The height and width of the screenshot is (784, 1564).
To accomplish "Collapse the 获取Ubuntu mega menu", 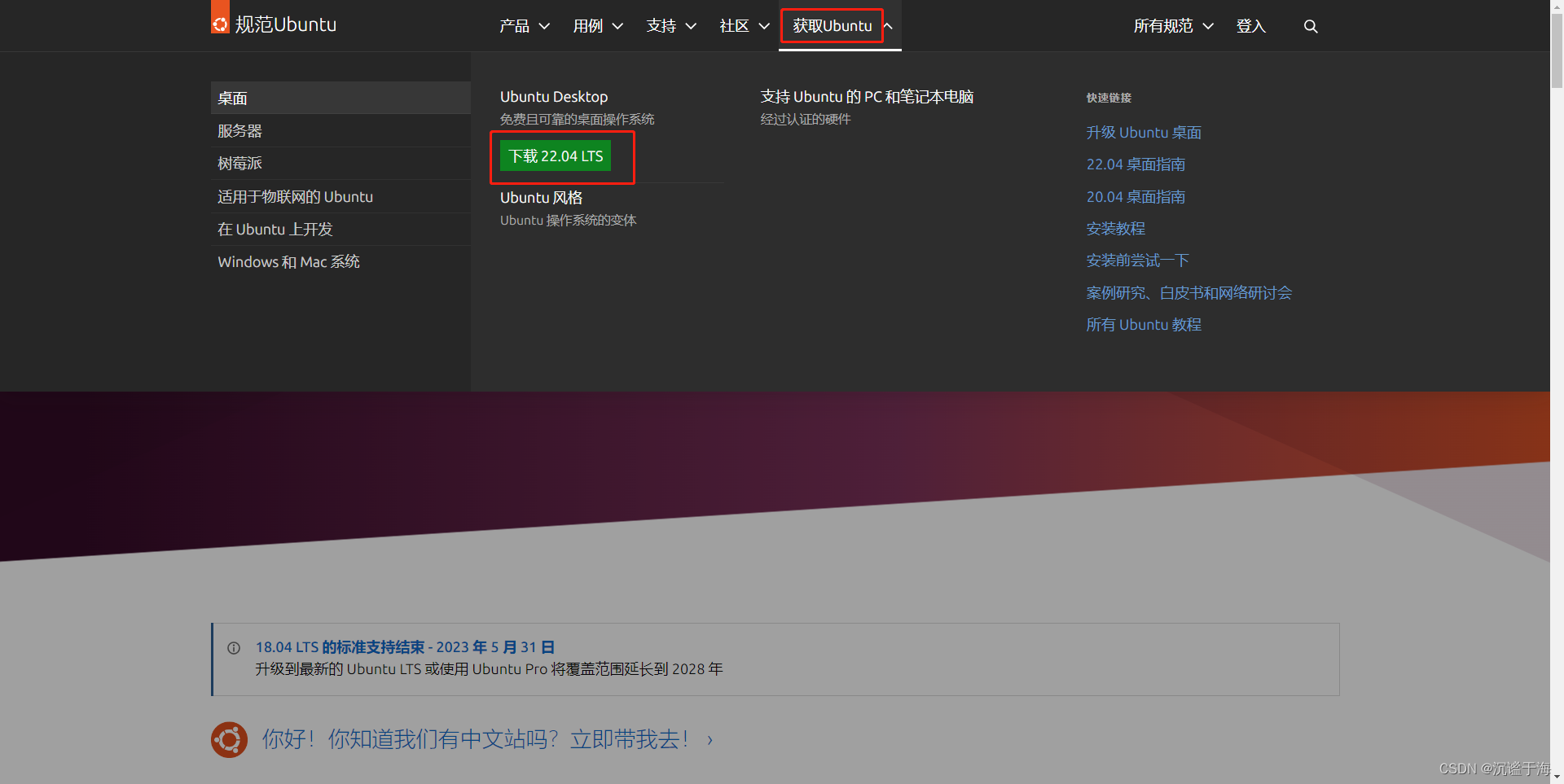I will (831, 25).
